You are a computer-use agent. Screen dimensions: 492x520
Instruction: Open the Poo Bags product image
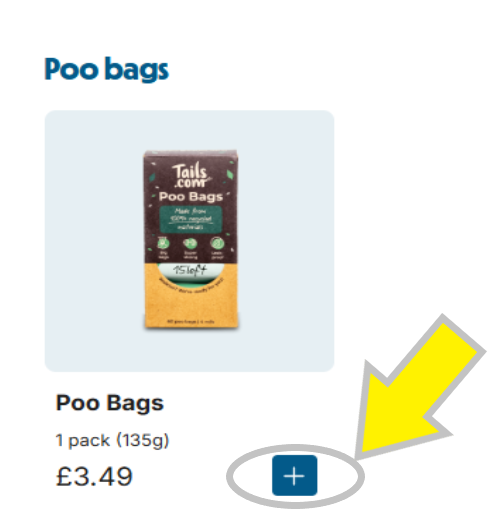[191, 239]
